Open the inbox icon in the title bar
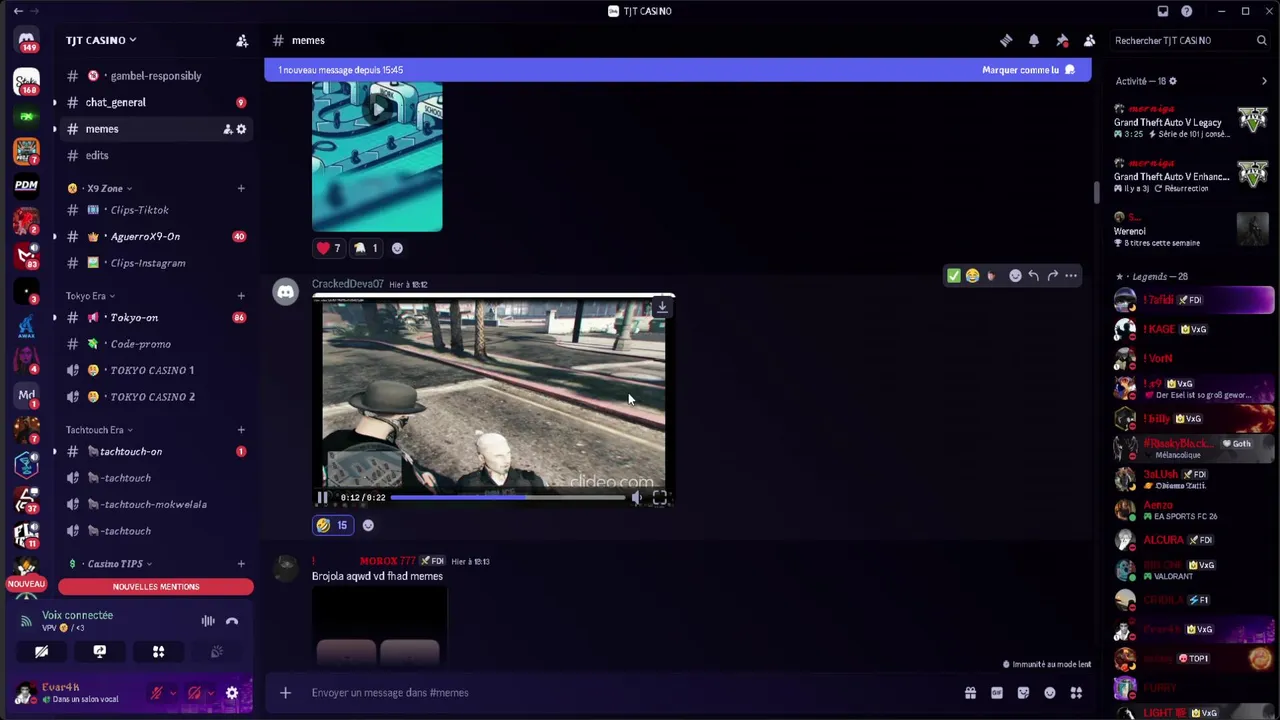 [1162, 11]
